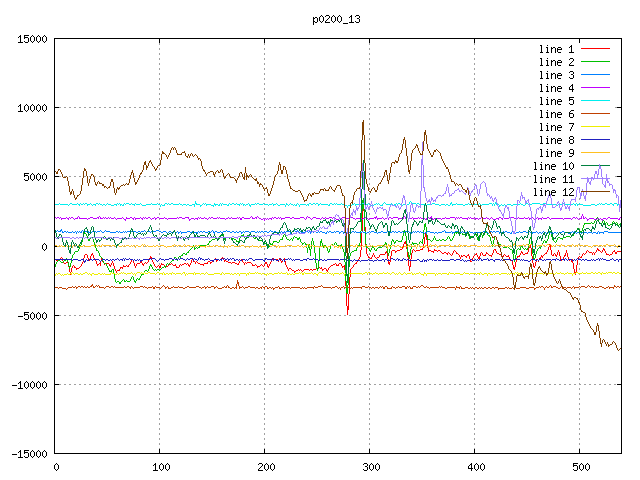
Task: Click the orange line 9 legend sample
Action: tap(596, 153)
